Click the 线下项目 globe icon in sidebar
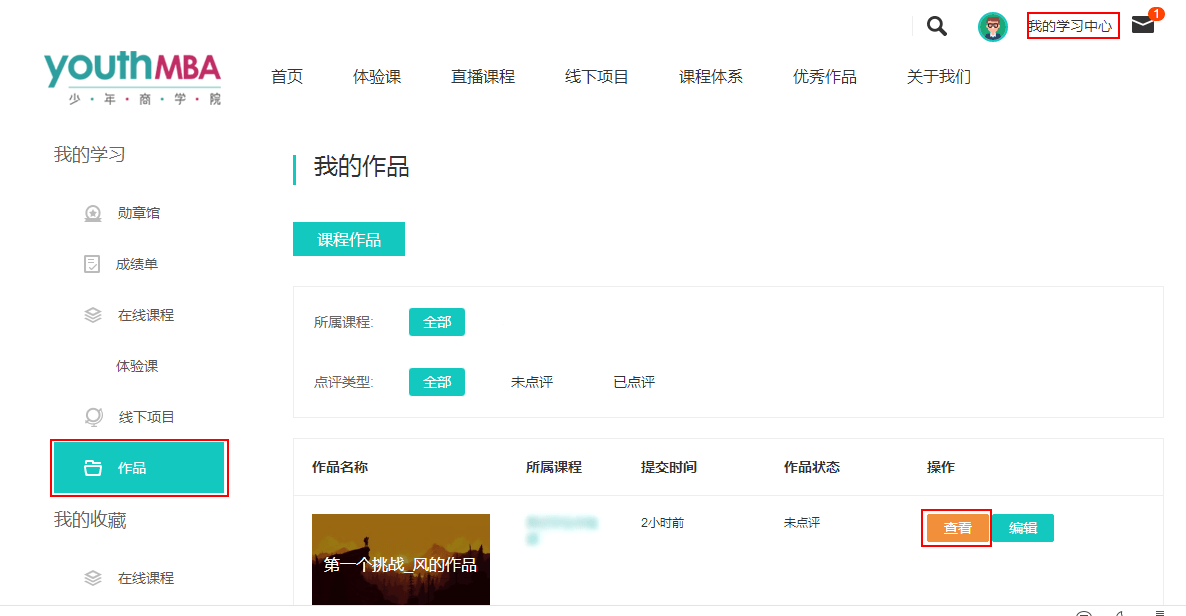This screenshot has height=616, width=1186. click(93, 417)
